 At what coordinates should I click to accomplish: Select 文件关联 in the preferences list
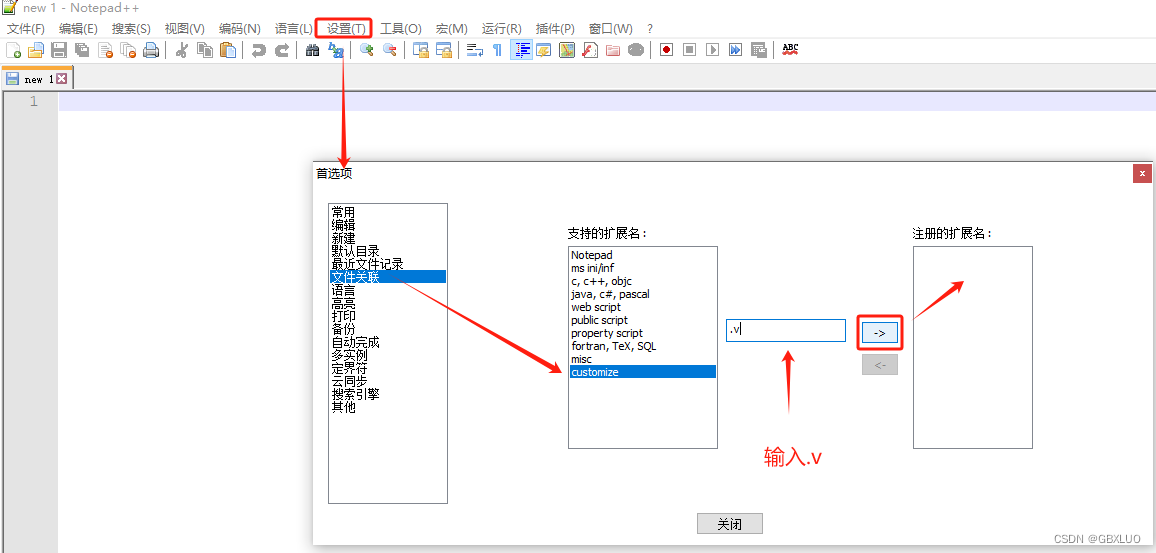[388, 276]
